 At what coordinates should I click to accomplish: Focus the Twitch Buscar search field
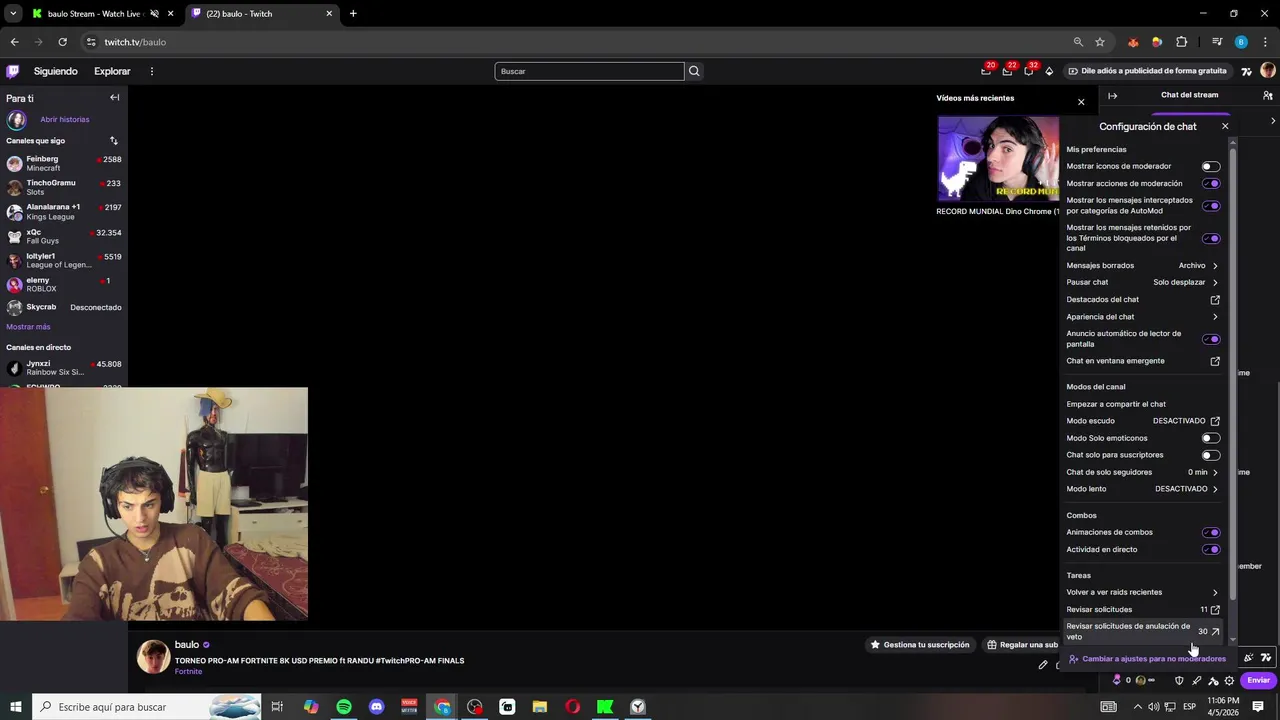(x=589, y=71)
